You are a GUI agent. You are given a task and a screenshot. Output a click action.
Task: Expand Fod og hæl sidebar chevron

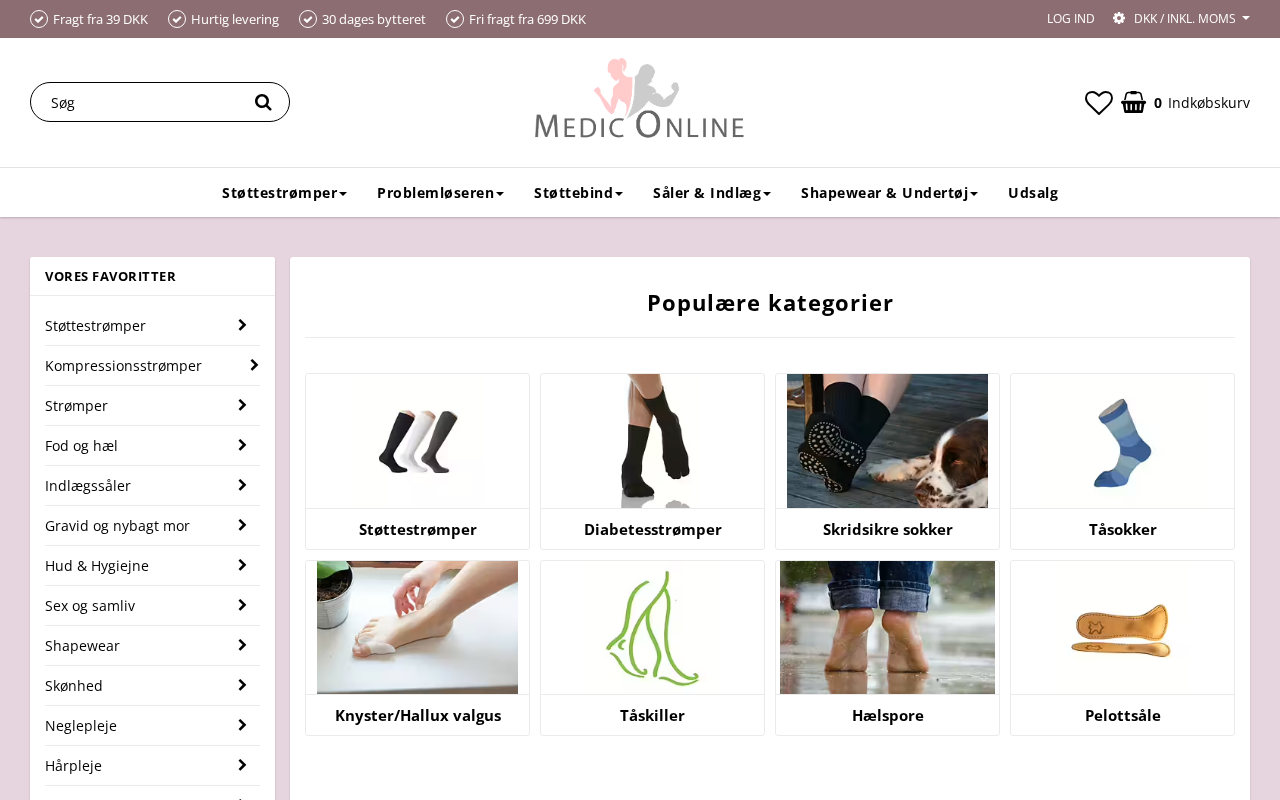(x=242, y=445)
